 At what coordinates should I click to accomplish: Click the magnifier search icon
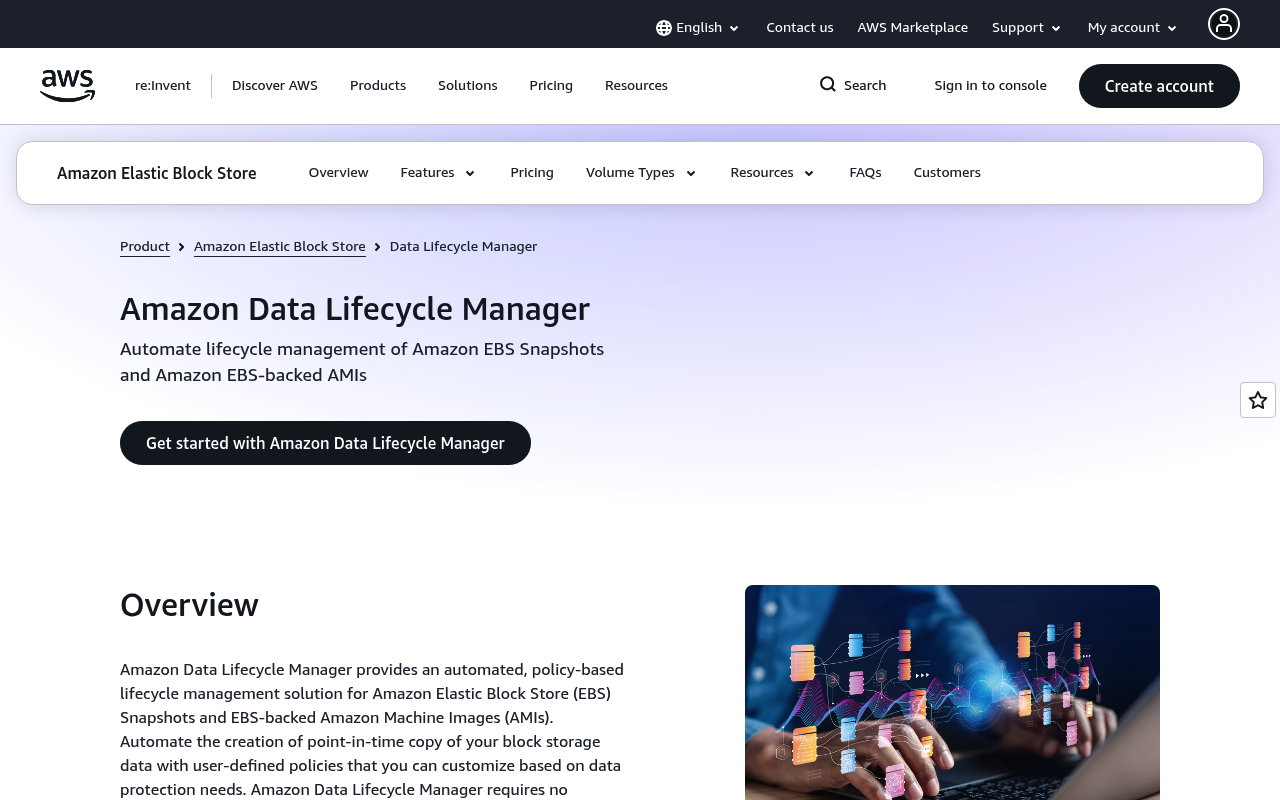tap(828, 85)
